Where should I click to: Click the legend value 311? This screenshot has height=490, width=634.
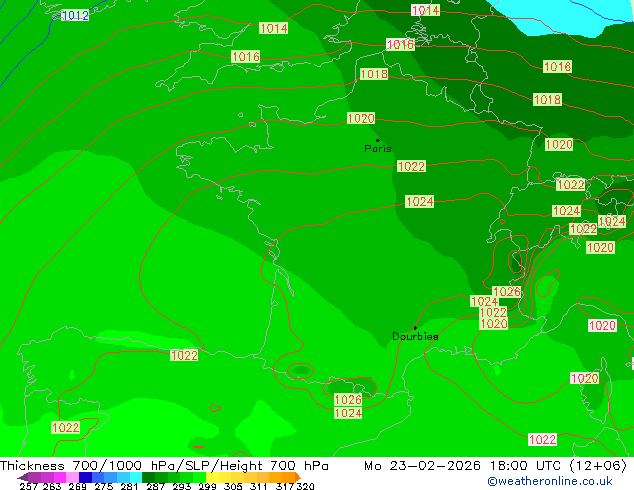[x=259, y=486]
